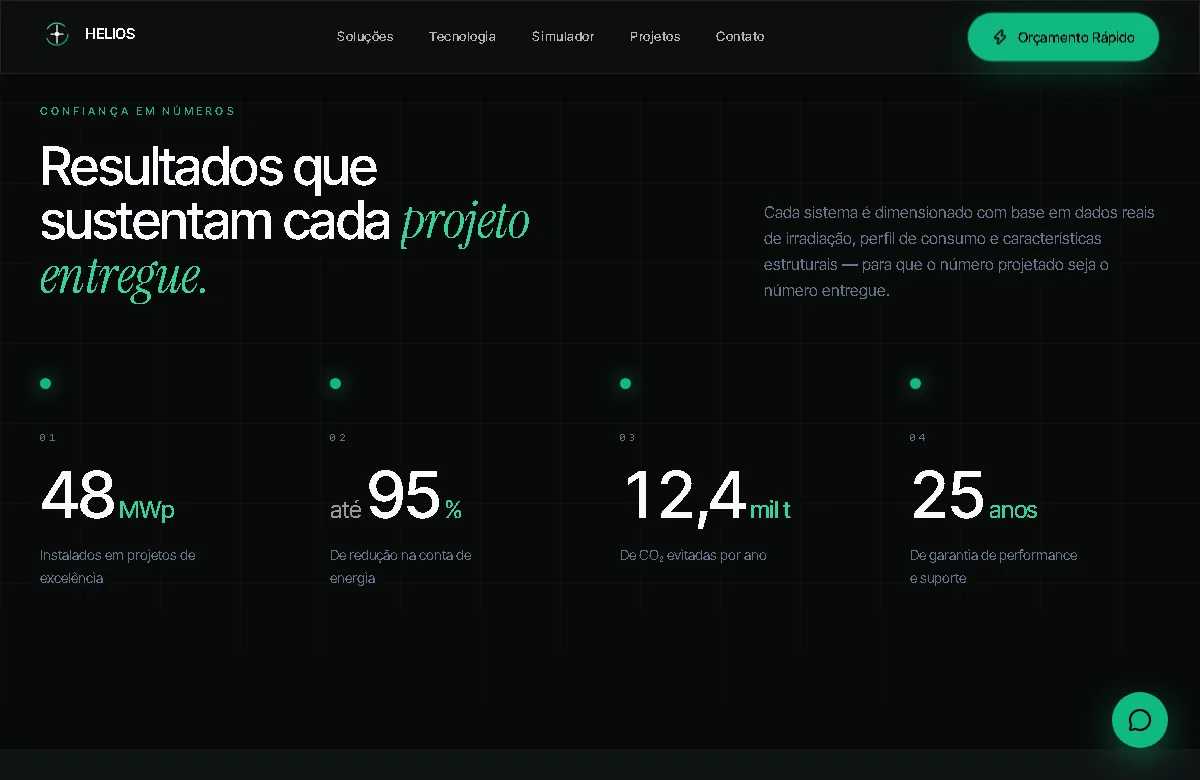Screen dimensions: 1200x780
Task: Click the 12,4 mil t statistic
Action: click(707, 496)
